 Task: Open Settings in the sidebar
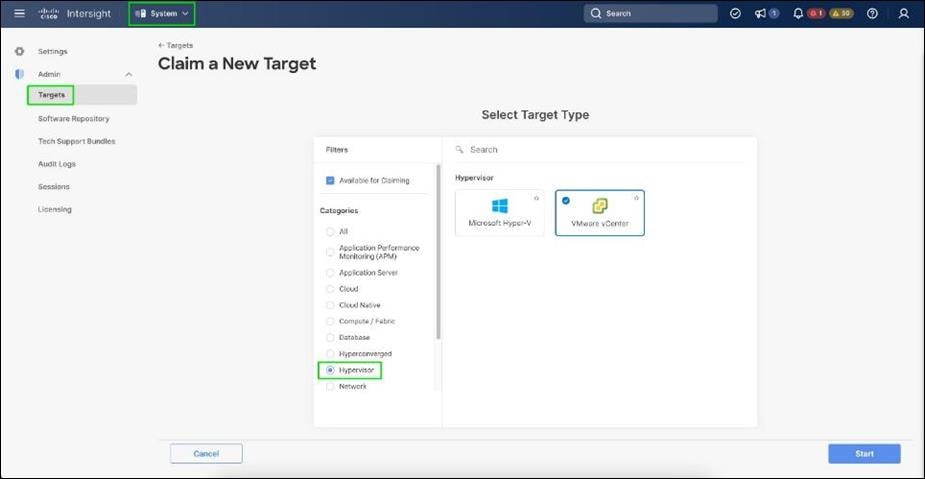pyautogui.click(x=53, y=51)
